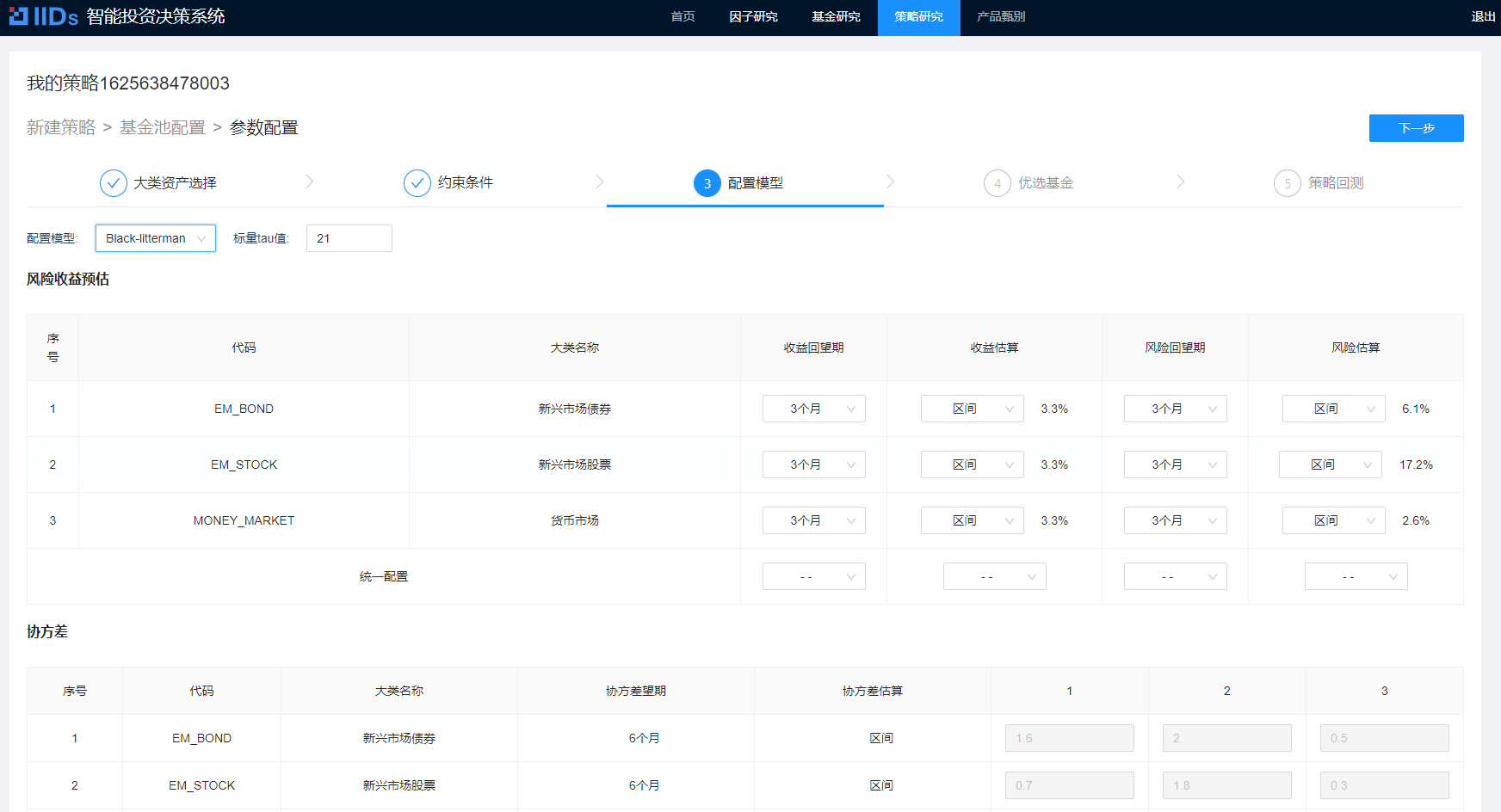Click the 退出 logout link
The height and width of the screenshot is (812, 1501).
1483,16
